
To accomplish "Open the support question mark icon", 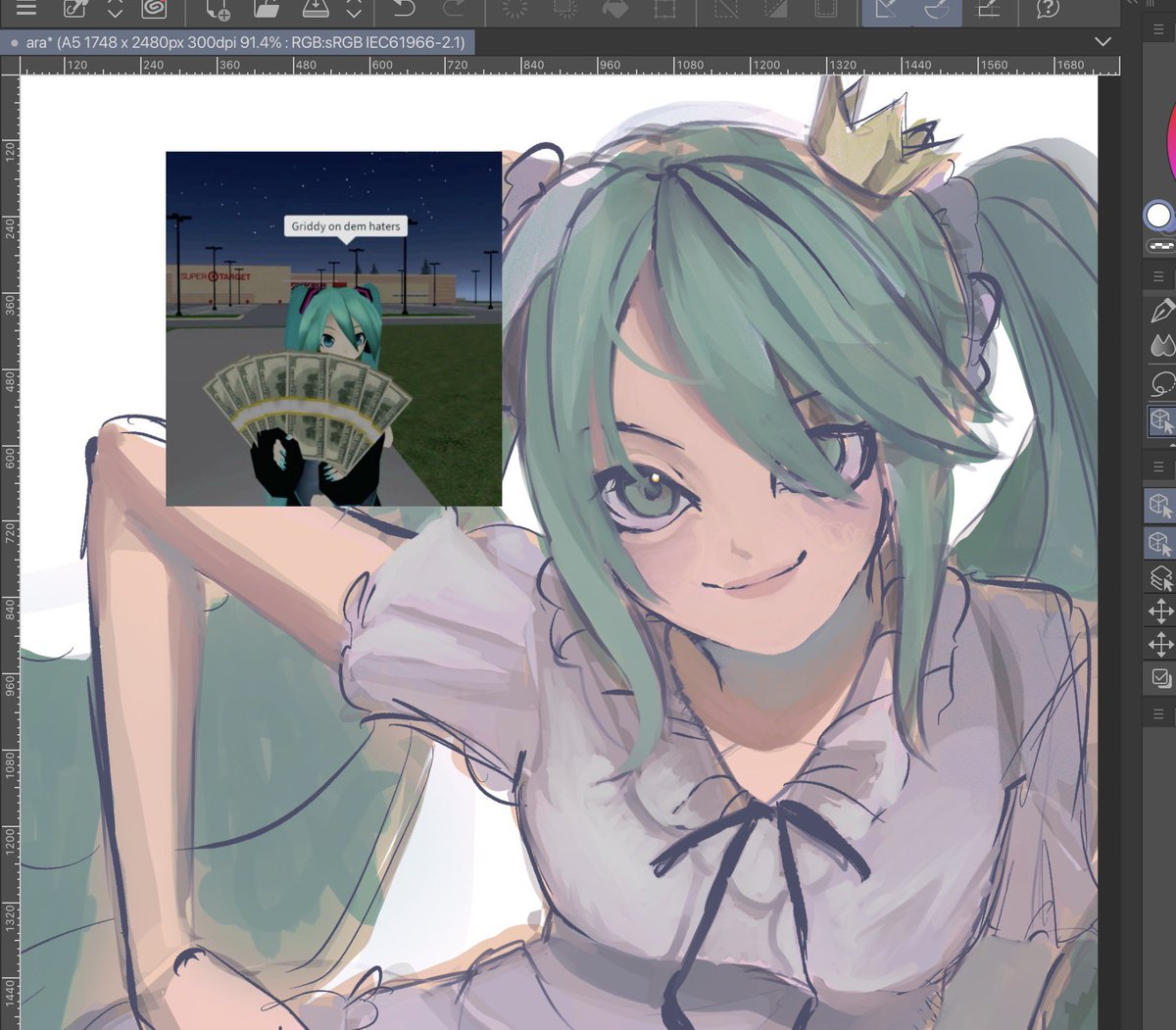I will [x=1048, y=9].
